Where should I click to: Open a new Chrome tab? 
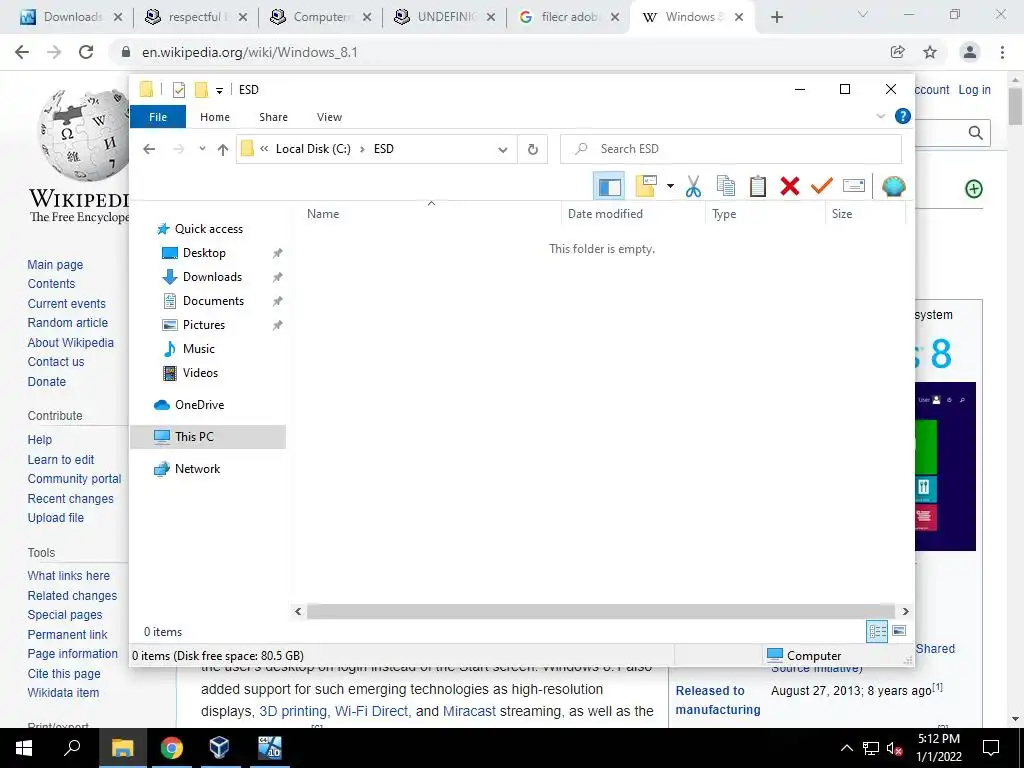pos(776,18)
